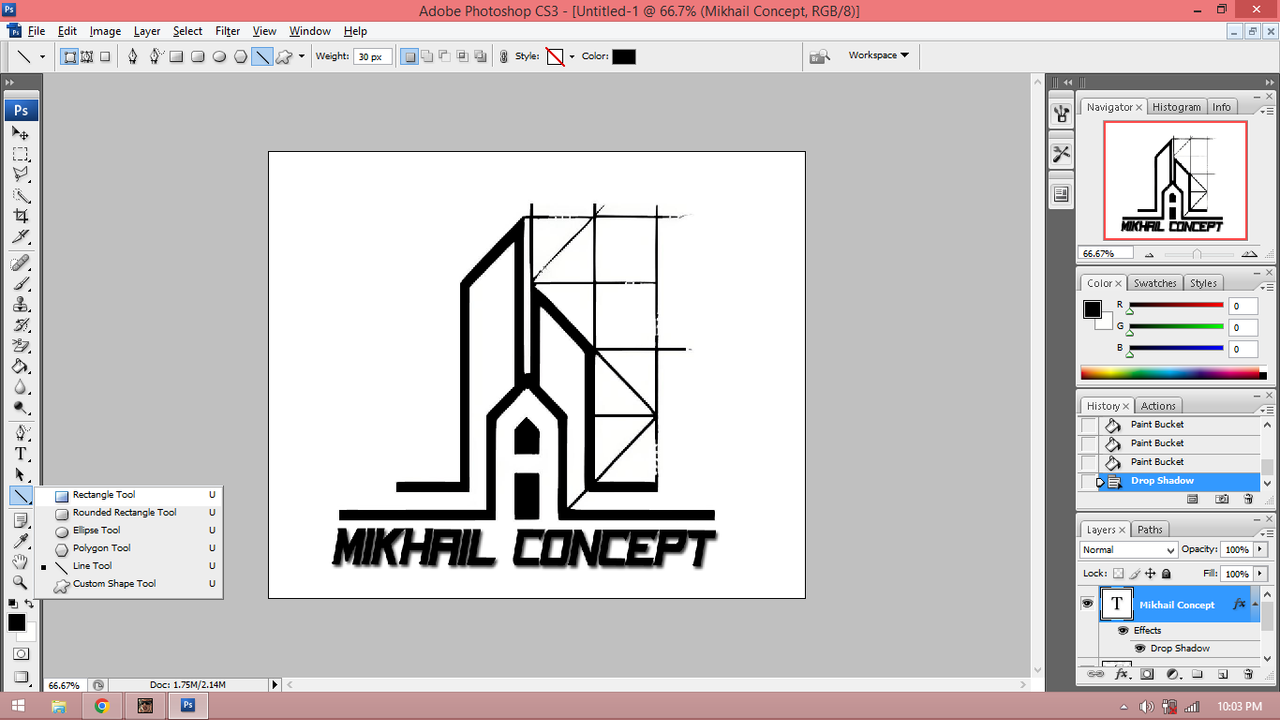The image size is (1280, 720).
Task: Select the Polygonal Lasso tool
Action: [x=20, y=175]
